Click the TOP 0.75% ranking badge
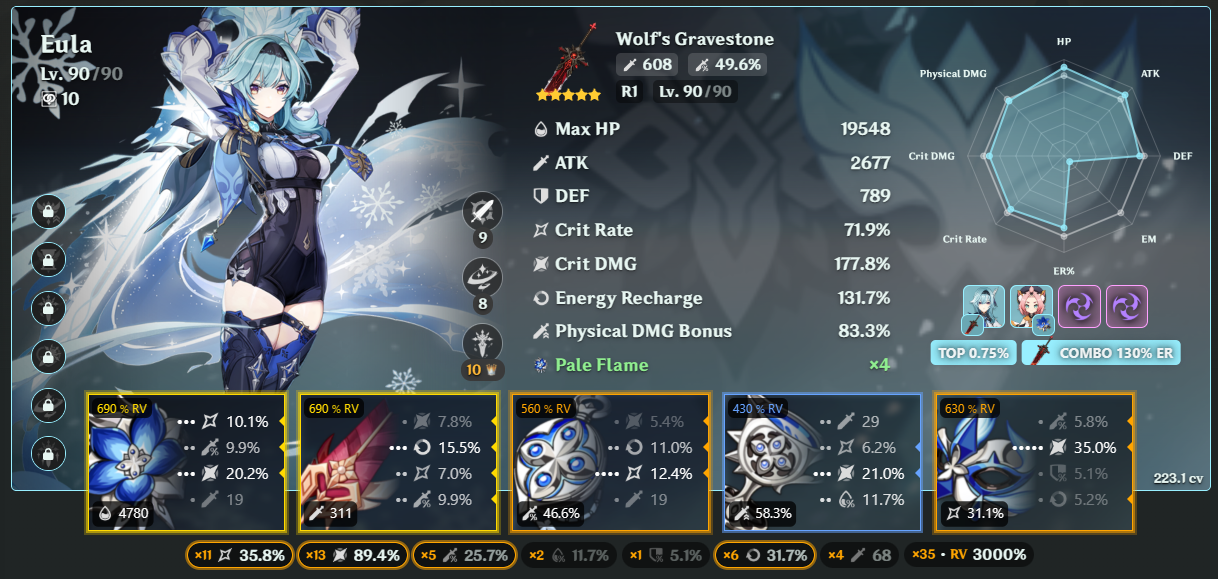 (973, 353)
